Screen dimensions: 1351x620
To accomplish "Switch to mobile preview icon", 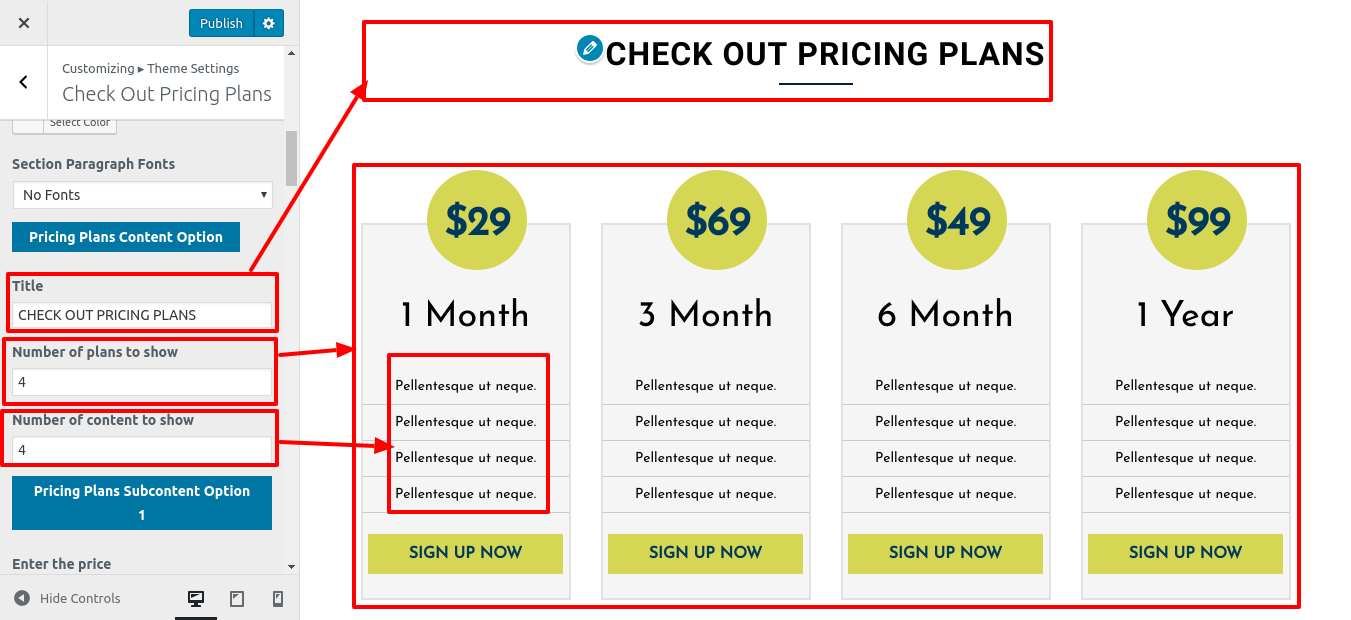I will (x=278, y=599).
